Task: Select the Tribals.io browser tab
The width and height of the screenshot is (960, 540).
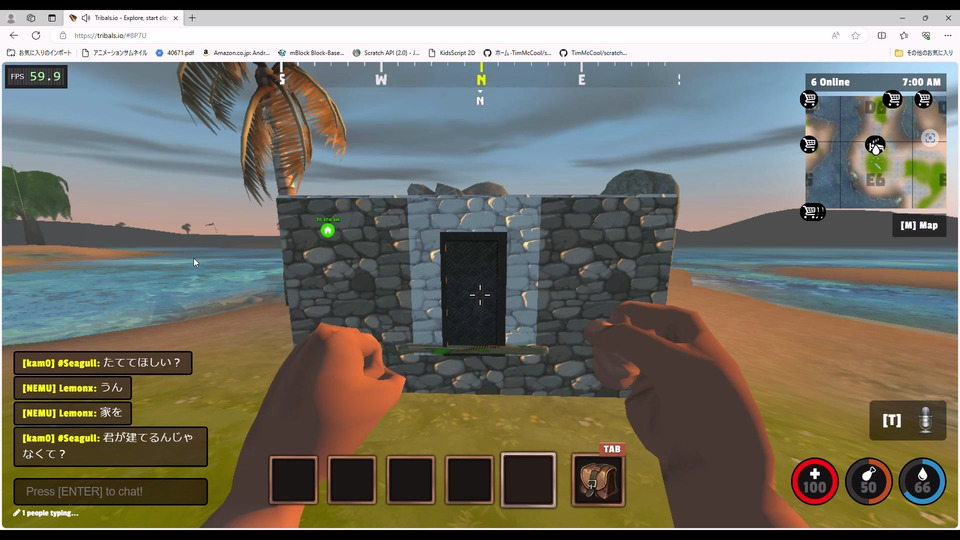Action: [124, 18]
